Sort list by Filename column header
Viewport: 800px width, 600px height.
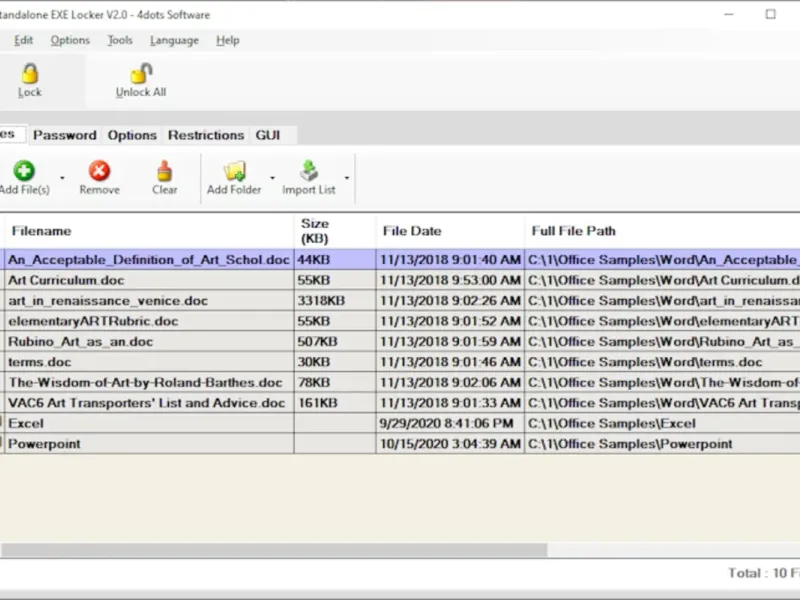(41, 231)
